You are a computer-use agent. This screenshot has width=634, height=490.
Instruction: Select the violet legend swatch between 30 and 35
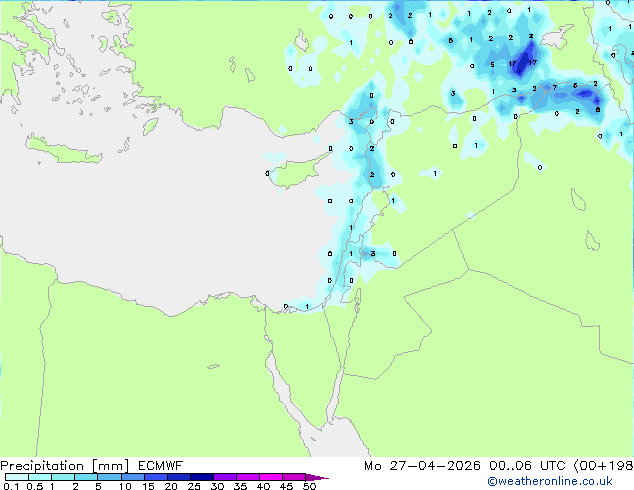pos(224,477)
